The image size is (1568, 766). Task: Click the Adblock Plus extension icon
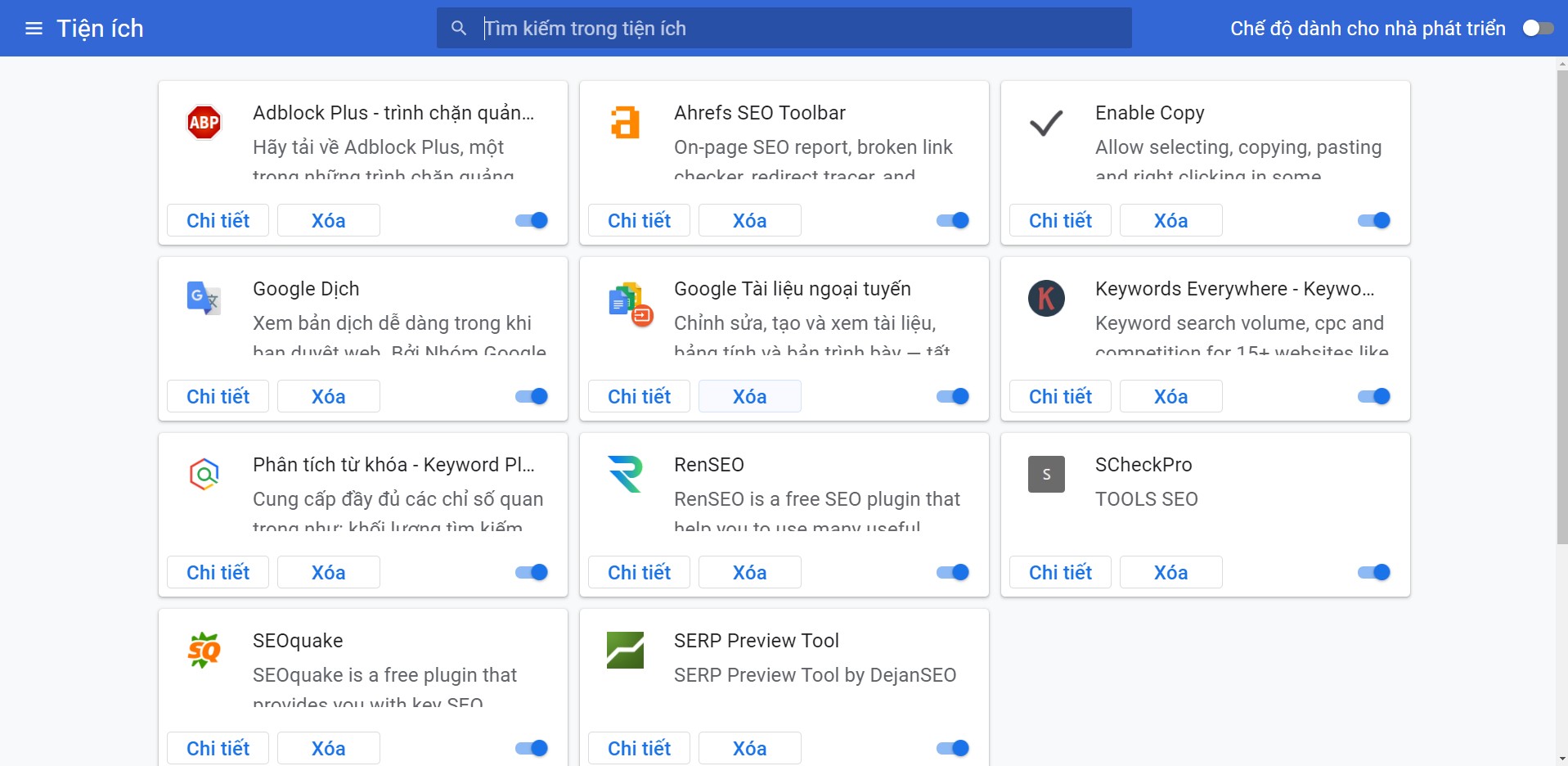(x=204, y=123)
